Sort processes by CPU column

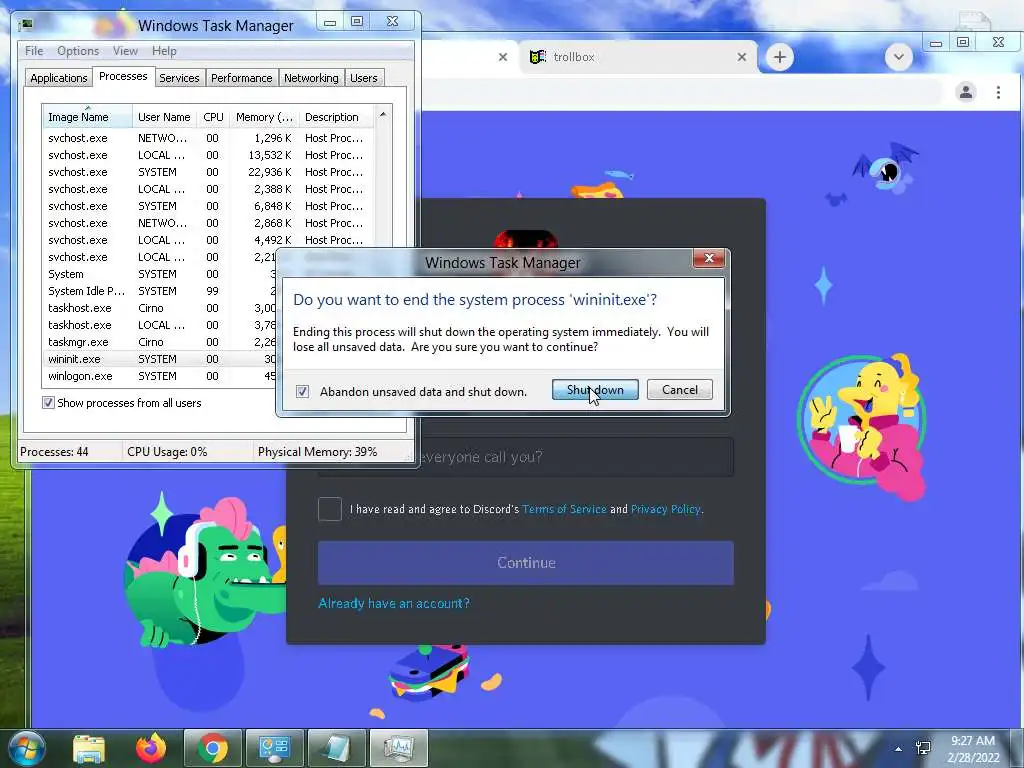(x=213, y=117)
